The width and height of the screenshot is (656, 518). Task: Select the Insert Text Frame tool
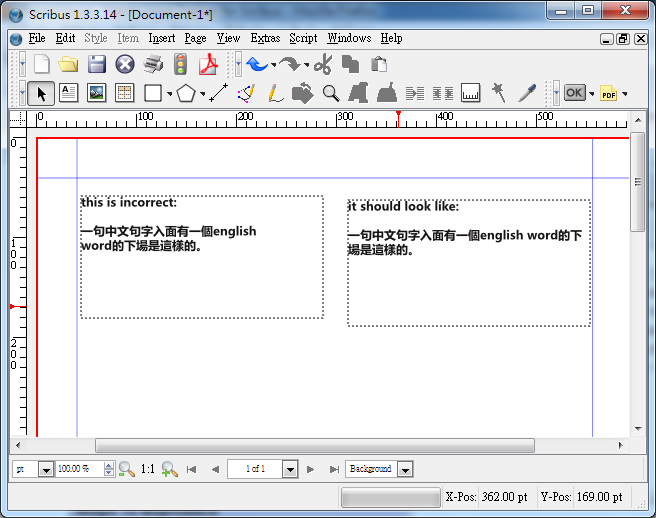pyautogui.click(x=68, y=93)
